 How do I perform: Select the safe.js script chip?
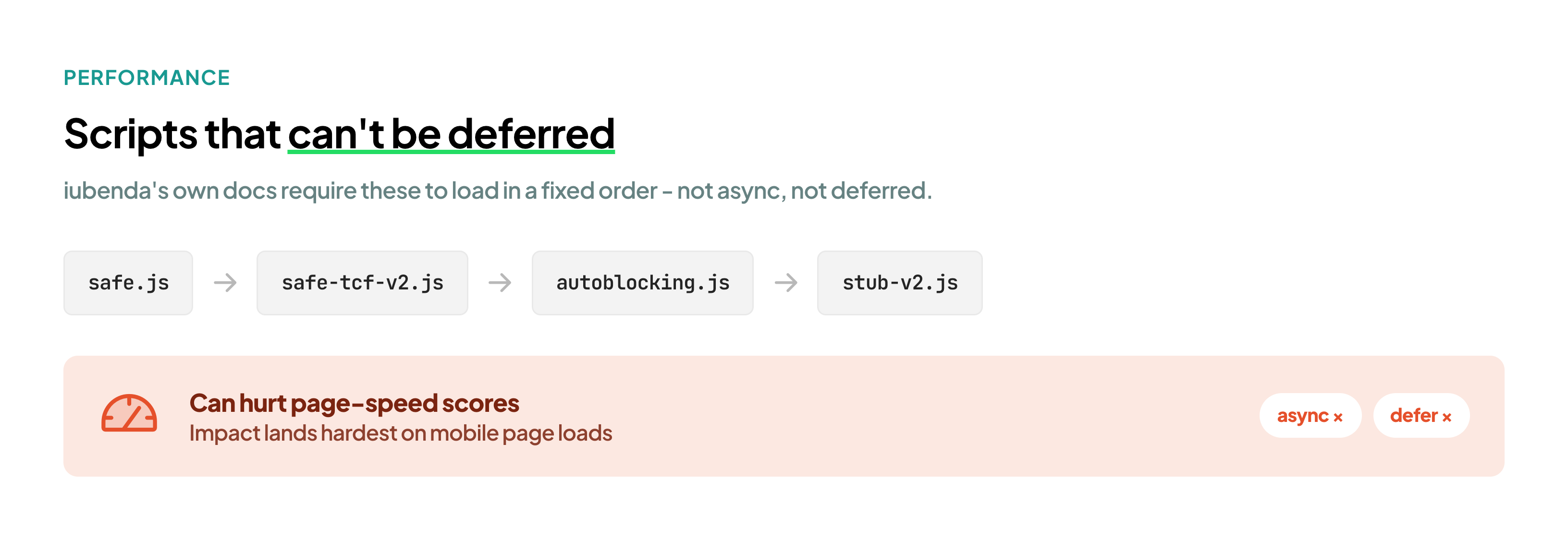(x=128, y=283)
